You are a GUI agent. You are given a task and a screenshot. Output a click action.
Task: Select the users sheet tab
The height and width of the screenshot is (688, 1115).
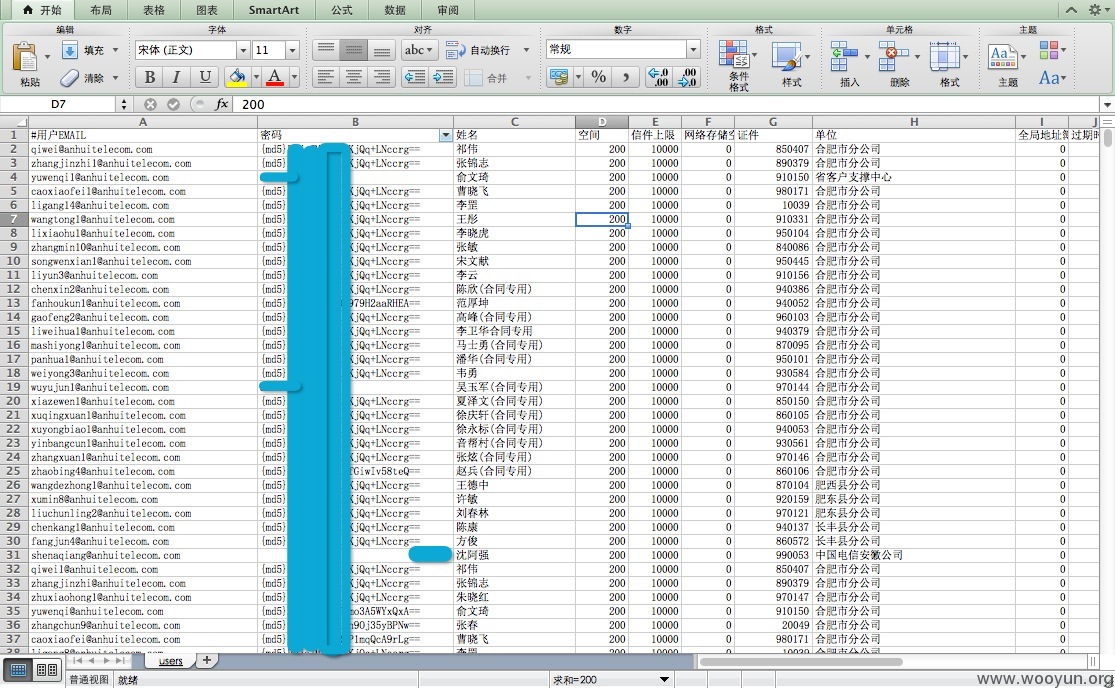[171, 661]
